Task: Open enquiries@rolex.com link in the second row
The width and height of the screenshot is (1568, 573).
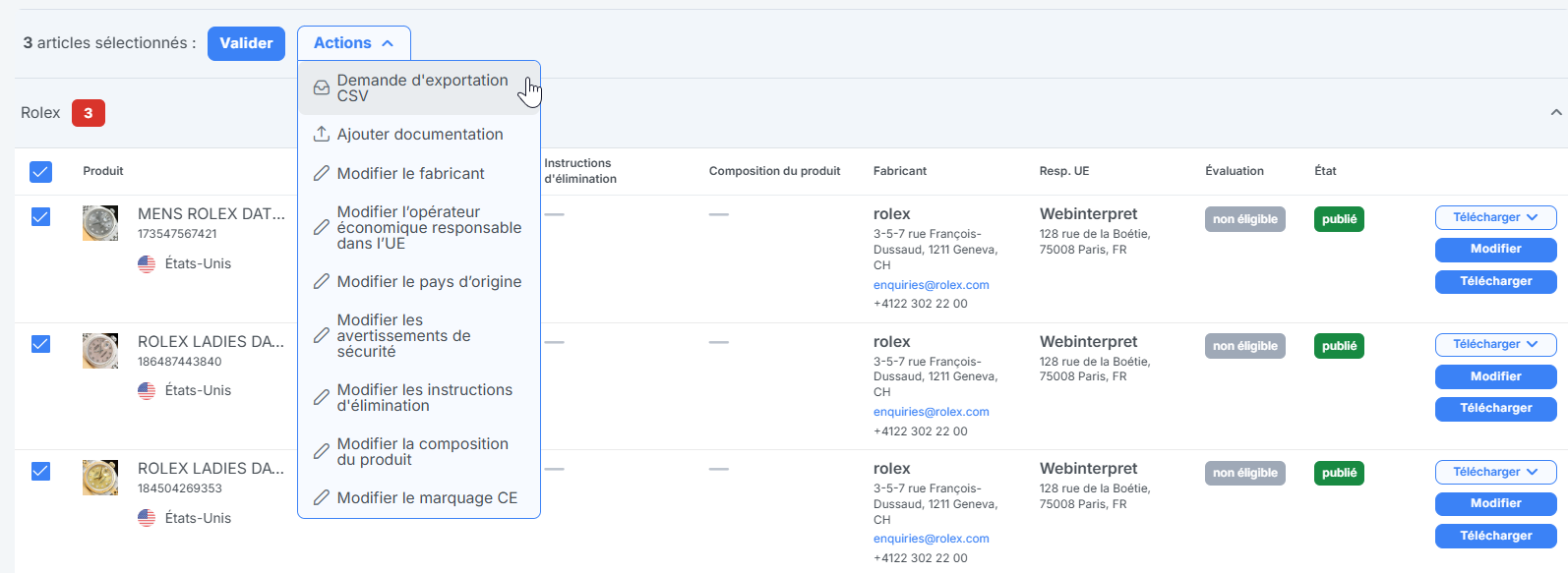Action: (x=931, y=412)
